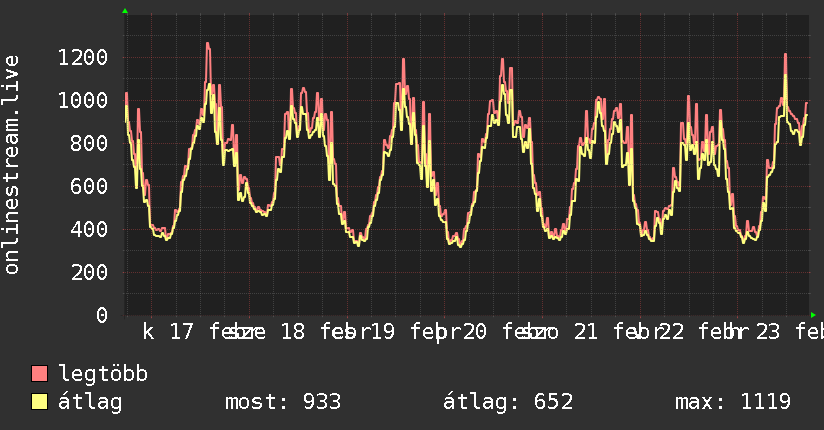Click the "átlag: 652" average statistic

point(507,402)
